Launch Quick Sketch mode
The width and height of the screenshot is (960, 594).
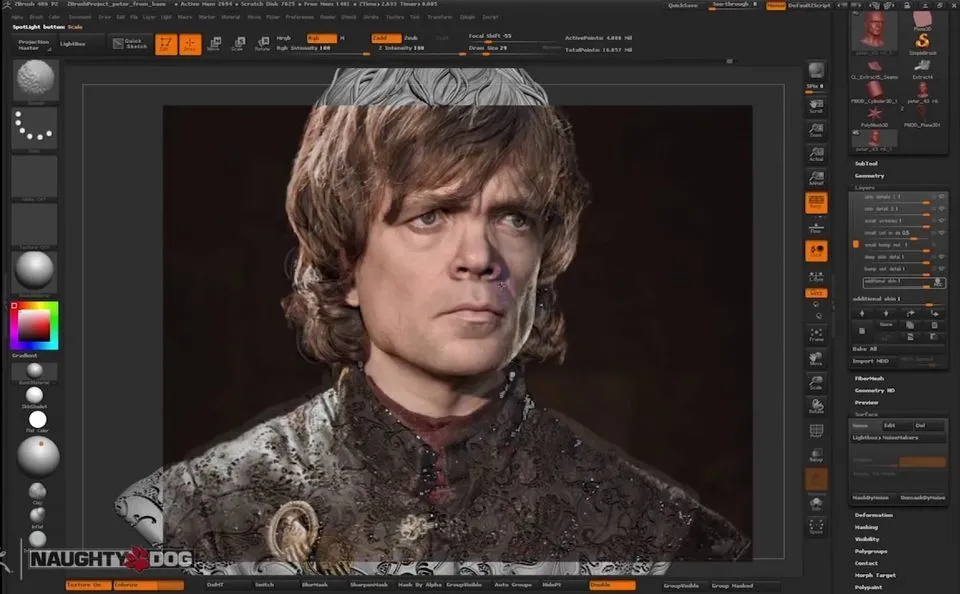click(x=130, y=43)
